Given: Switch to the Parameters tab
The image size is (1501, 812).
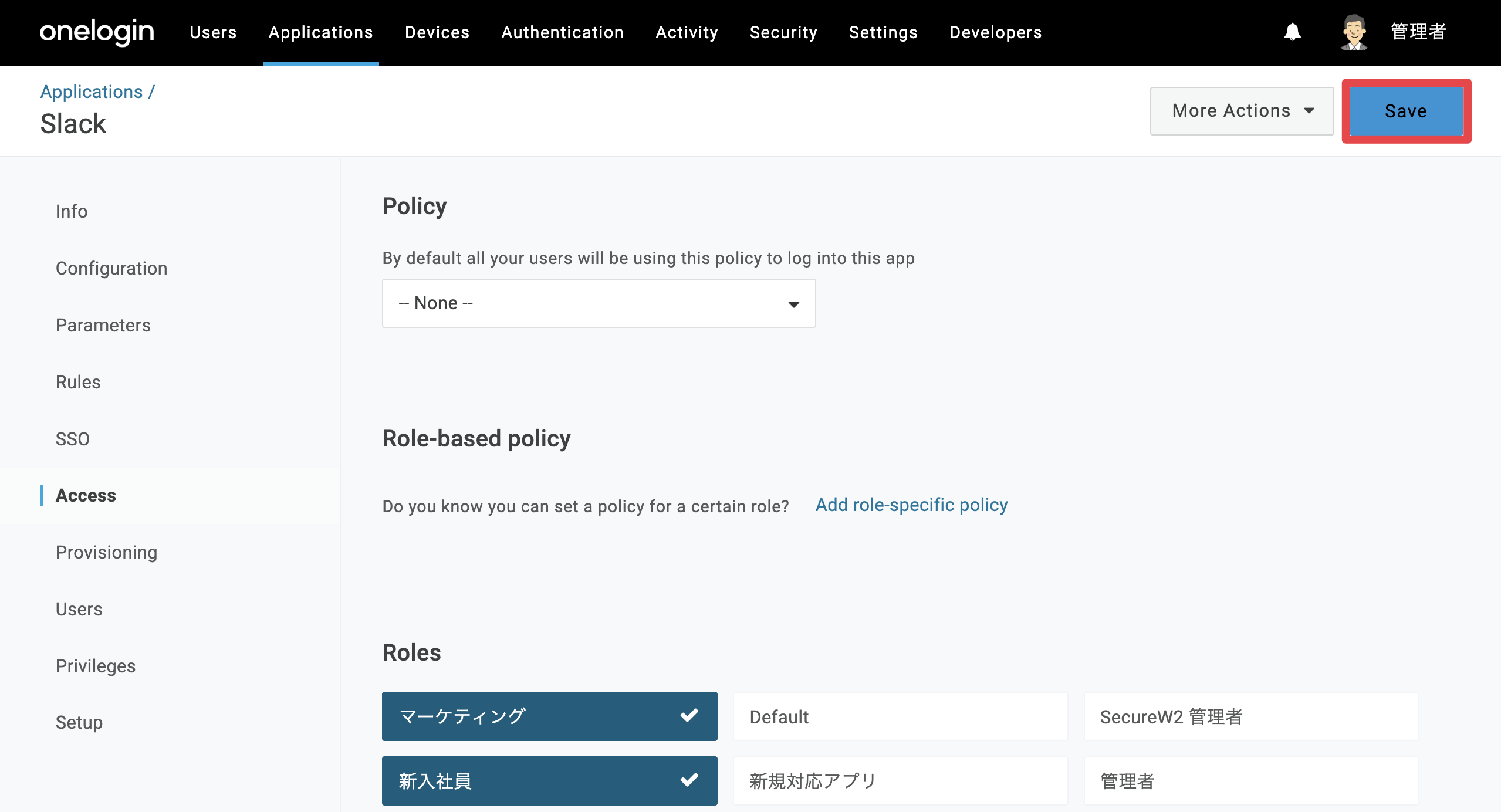Looking at the screenshot, I should coord(103,325).
